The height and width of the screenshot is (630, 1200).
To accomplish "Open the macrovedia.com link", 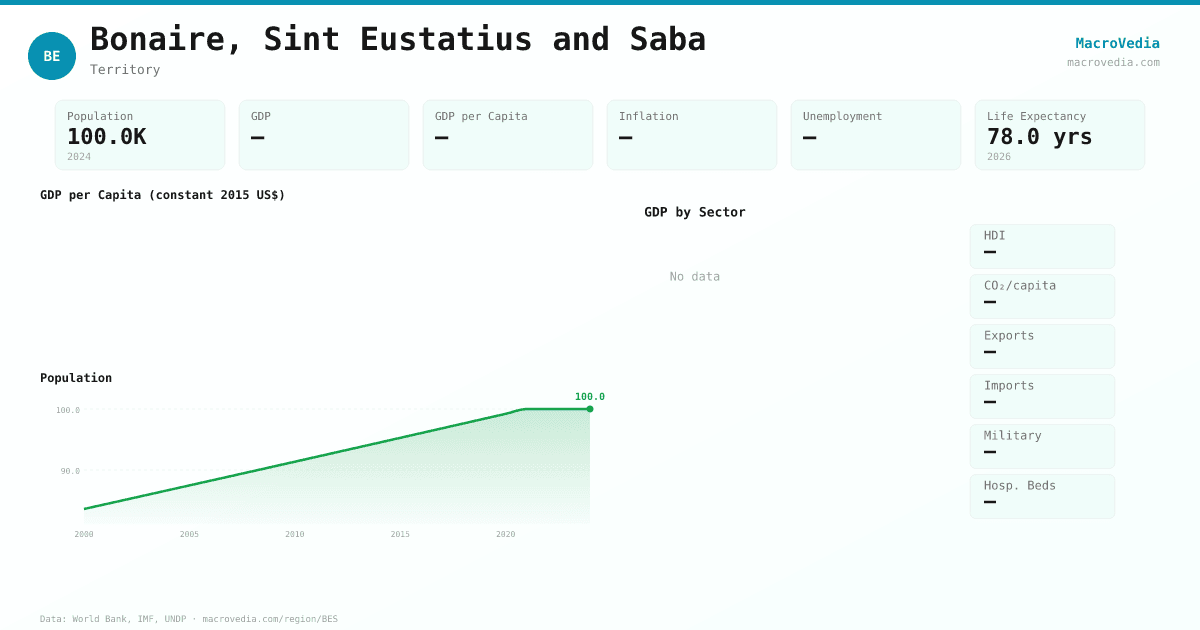I will click(x=1113, y=62).
